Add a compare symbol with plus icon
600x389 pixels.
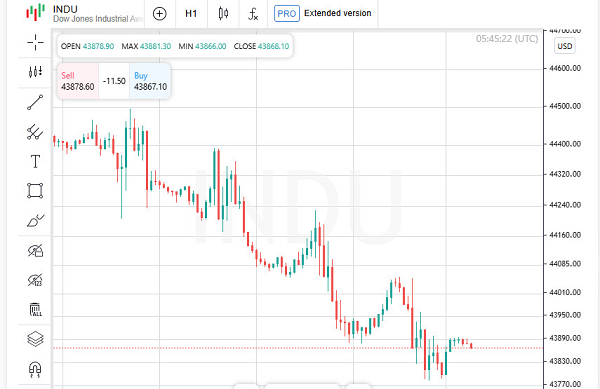[x=160, y=14]
